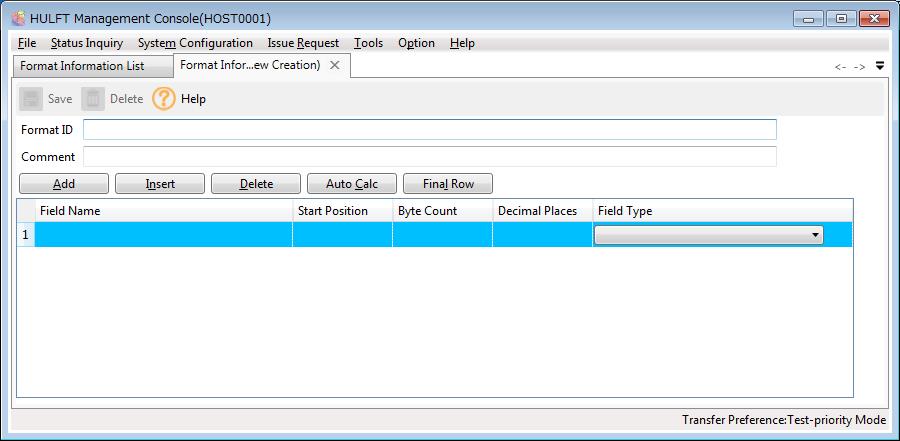Minimize the HULFT Management Console window

[x=809, y=19]
